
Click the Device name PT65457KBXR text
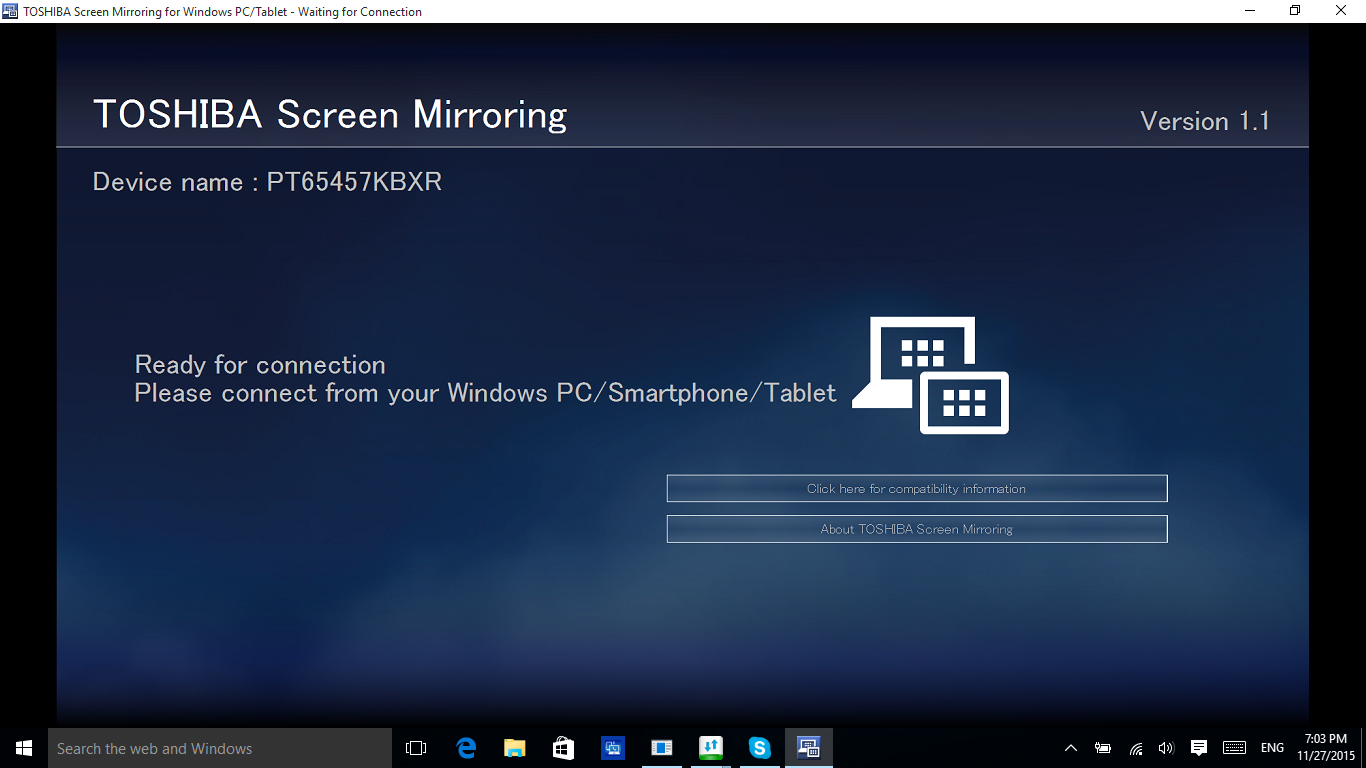click(x=267, y=182)
